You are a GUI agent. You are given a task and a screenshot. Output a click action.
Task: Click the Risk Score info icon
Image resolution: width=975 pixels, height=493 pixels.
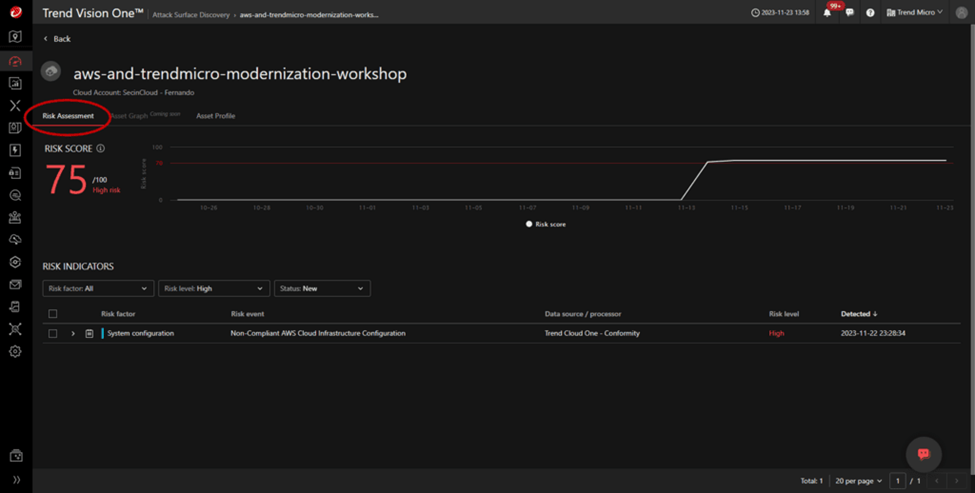pos(101,149)
